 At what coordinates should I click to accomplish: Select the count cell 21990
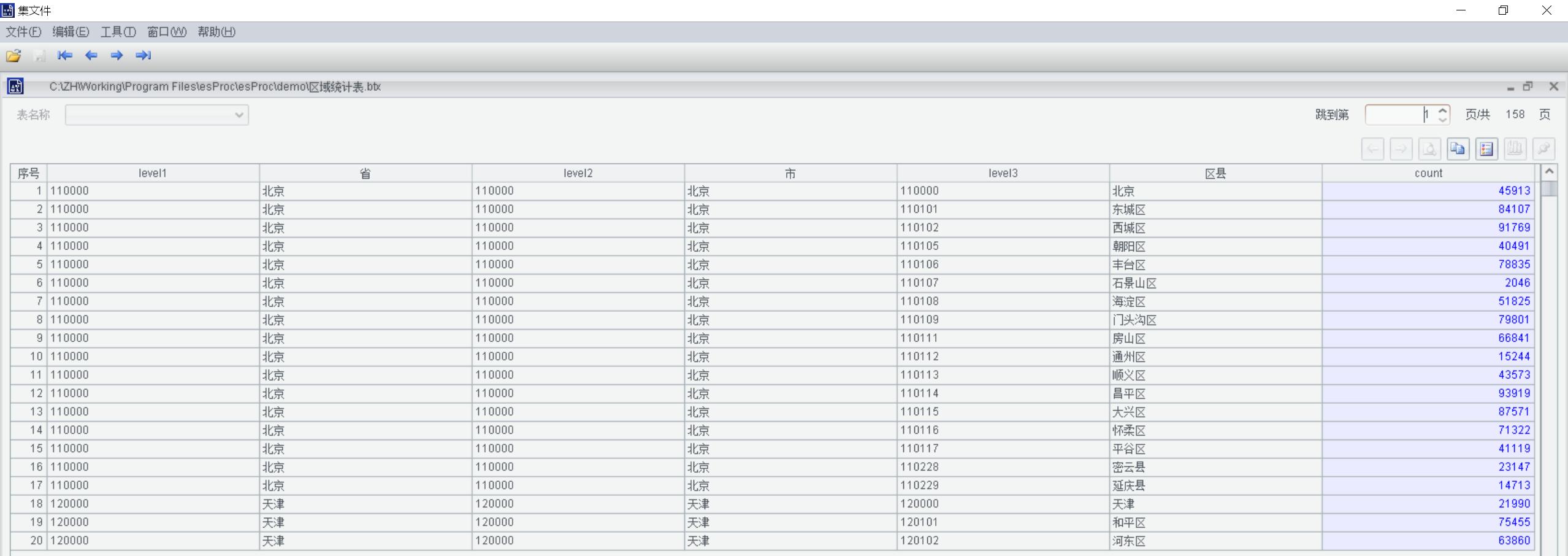coord(1429,504)
